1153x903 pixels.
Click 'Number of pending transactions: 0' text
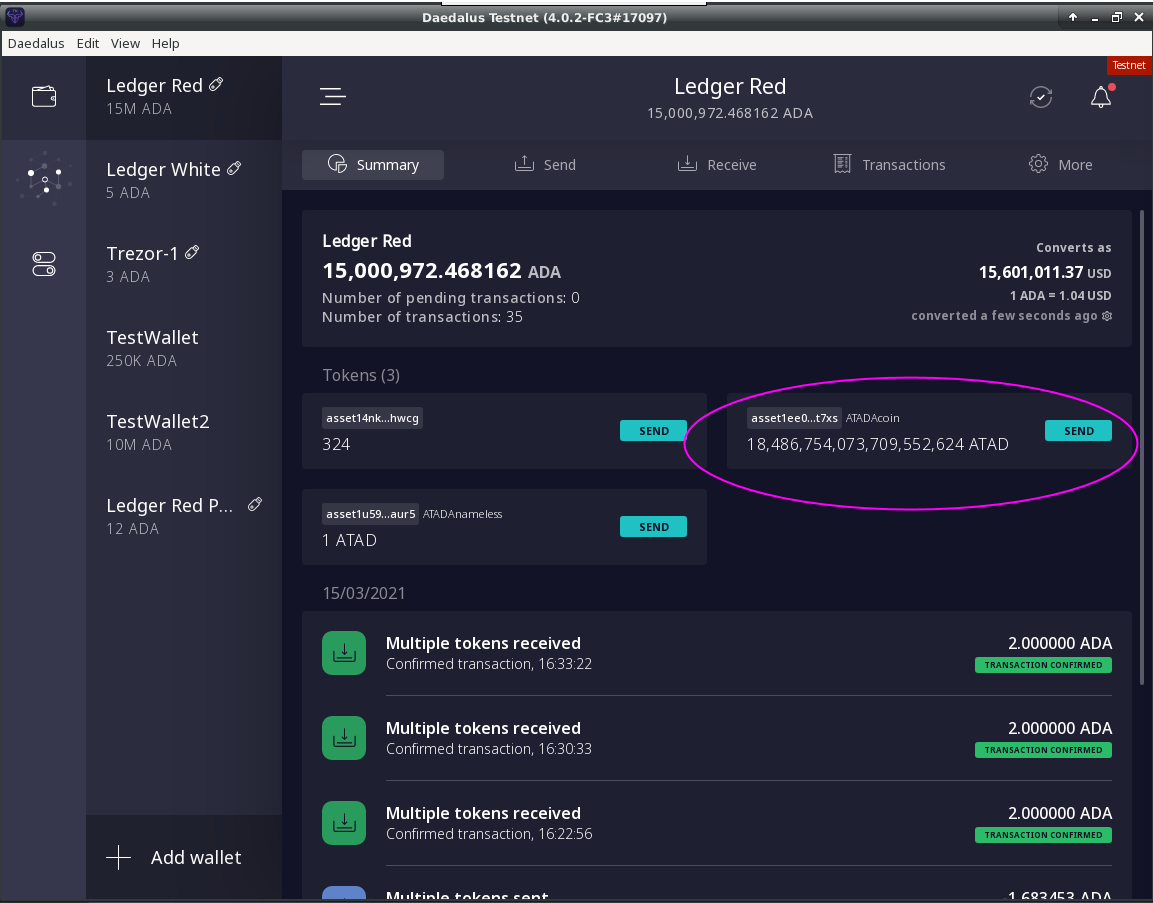pyautogui.click(x=451, y=298)
